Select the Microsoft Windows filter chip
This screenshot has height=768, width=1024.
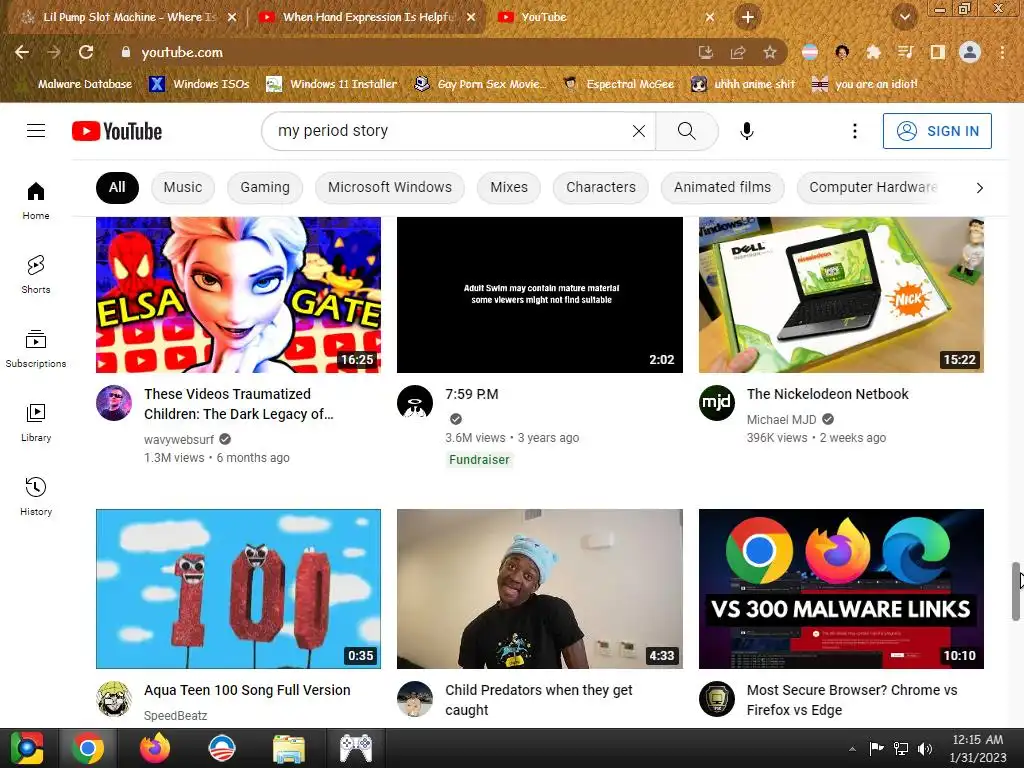(x=389, y=187)
